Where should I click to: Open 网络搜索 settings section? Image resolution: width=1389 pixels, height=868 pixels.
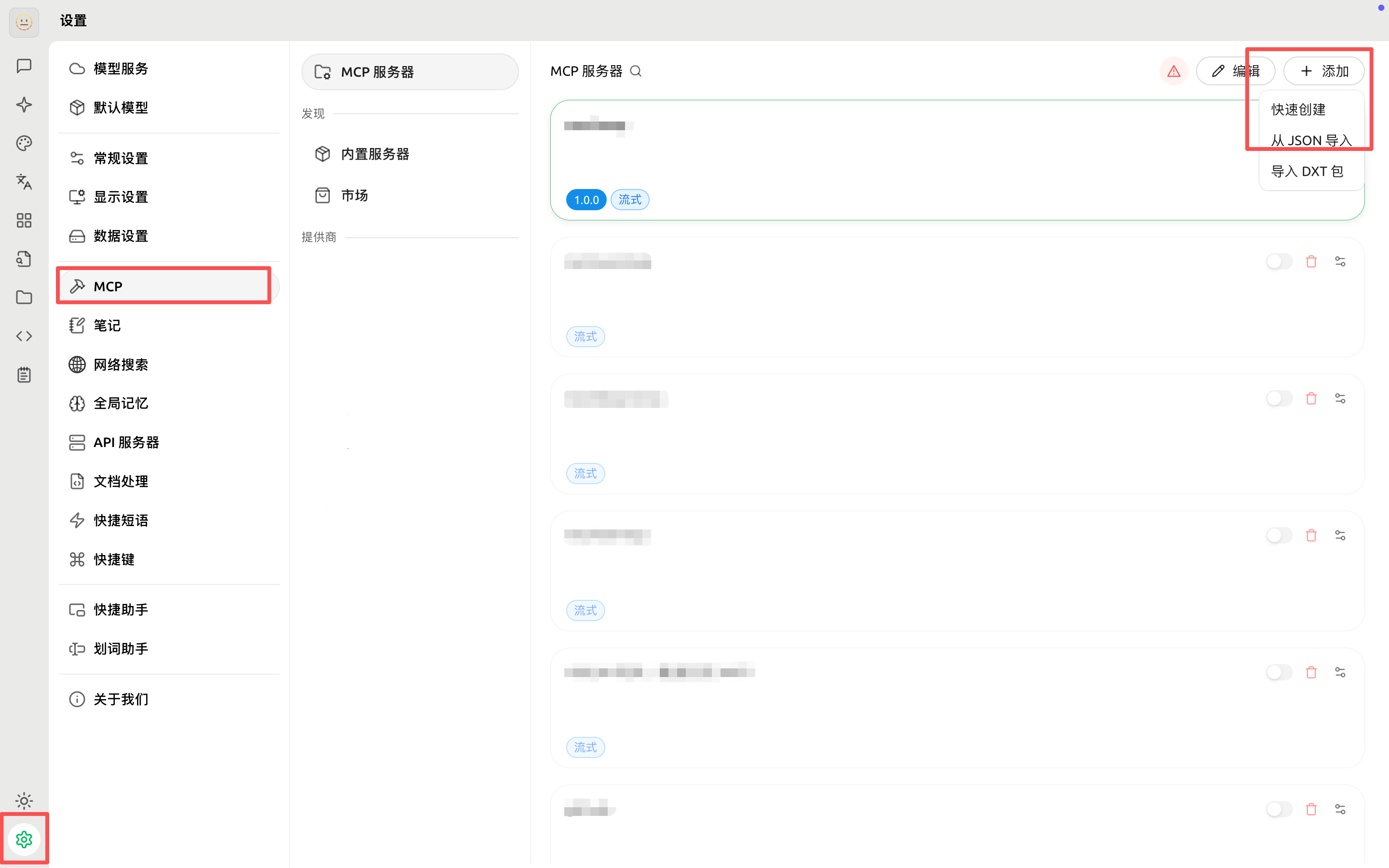point(121,365)
